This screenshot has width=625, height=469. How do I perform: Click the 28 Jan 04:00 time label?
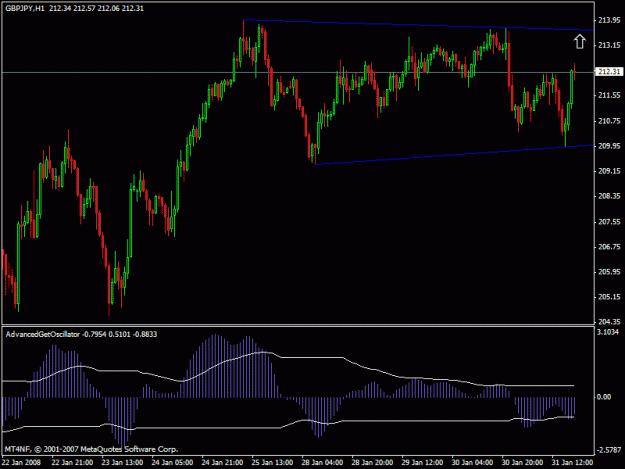tap(322, 463)
